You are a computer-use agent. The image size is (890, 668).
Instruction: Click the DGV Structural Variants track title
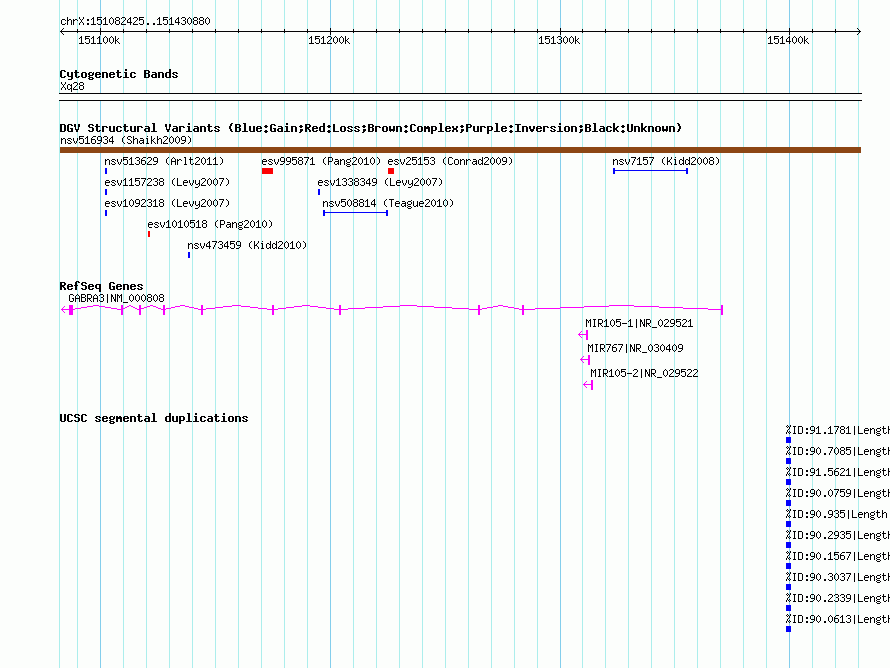(x=371, y=128)
